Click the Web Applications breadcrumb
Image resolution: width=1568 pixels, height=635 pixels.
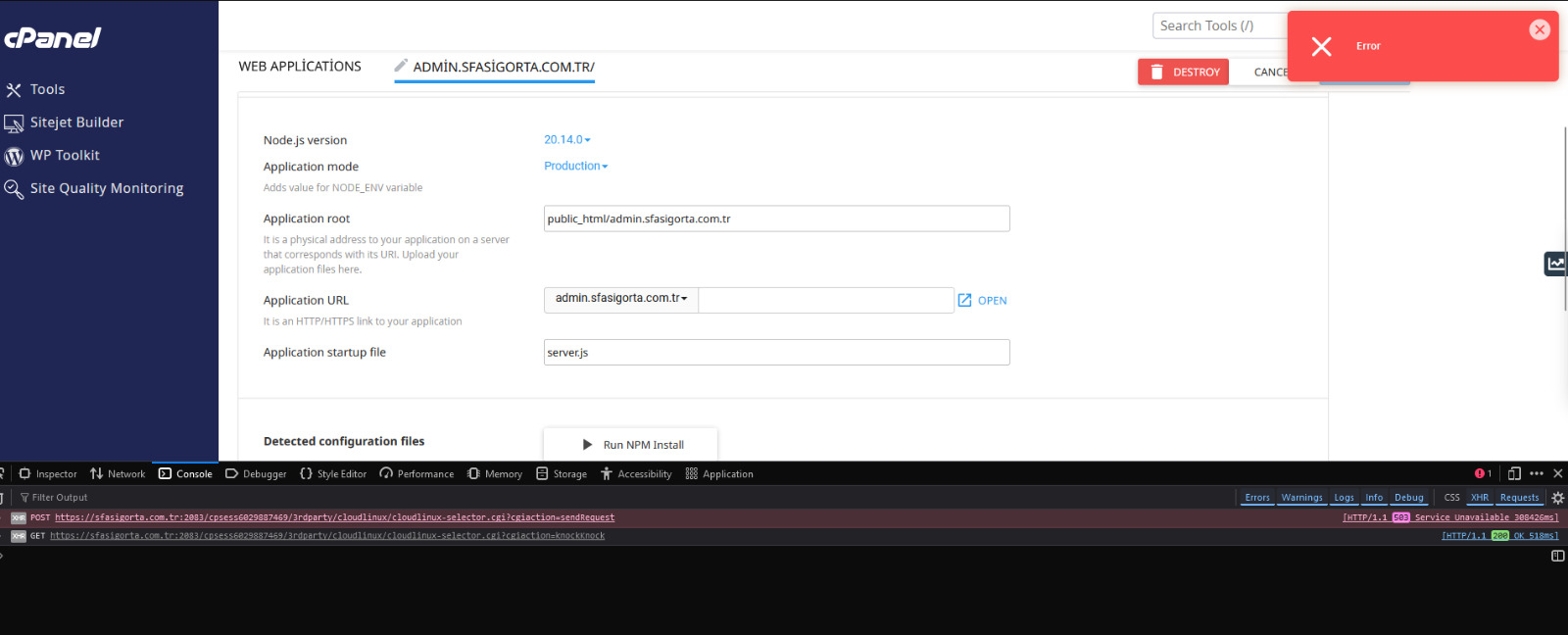pos(300,67)
